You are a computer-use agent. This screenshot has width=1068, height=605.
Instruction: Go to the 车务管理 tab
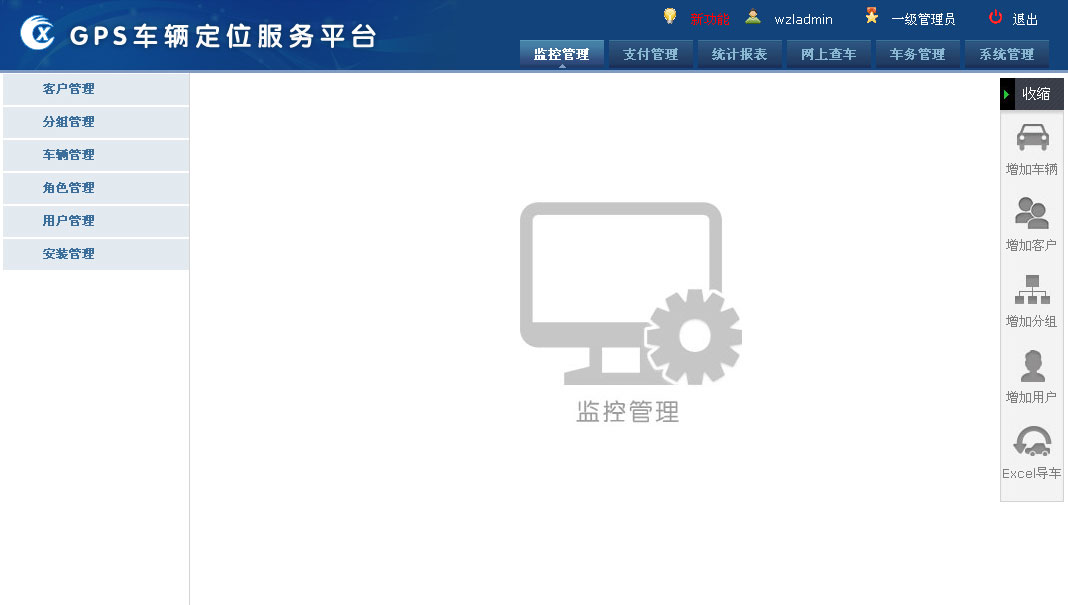pos(917,54)
